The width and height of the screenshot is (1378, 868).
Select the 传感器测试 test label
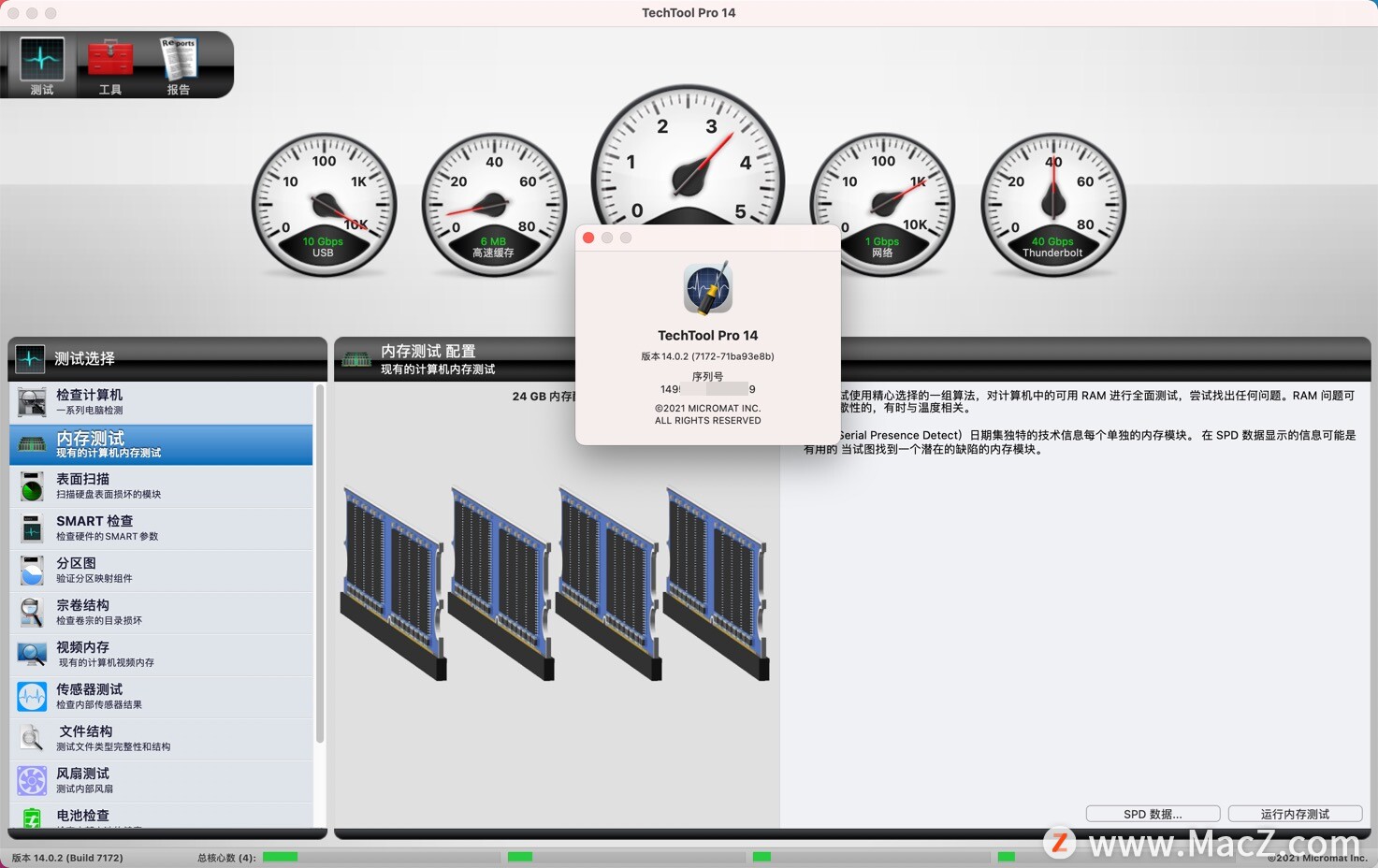click(x=89, y=689)
